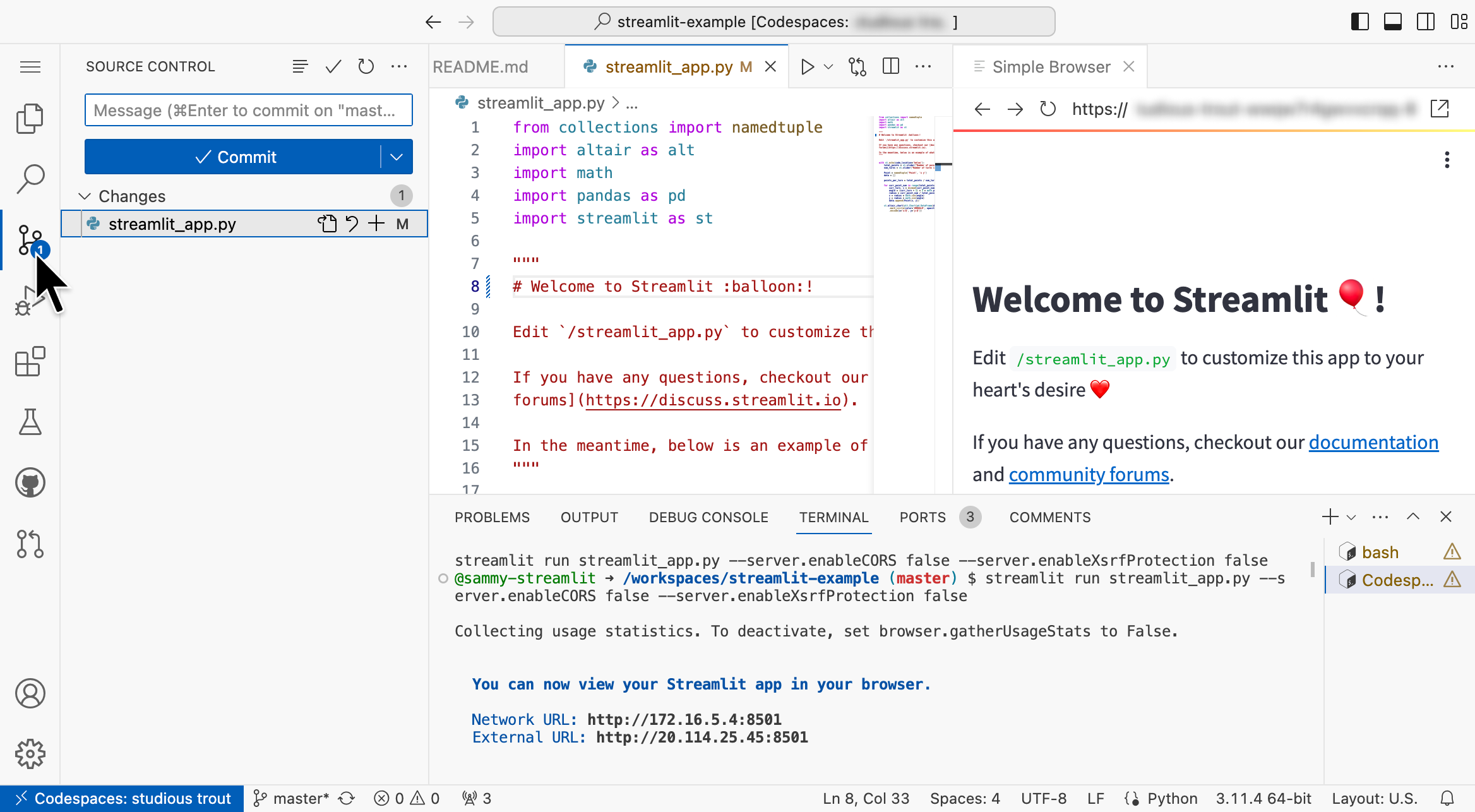This screenshot has width=1475, height=812.
Task: Go forward in the command center
Action: tap(466, 22)
